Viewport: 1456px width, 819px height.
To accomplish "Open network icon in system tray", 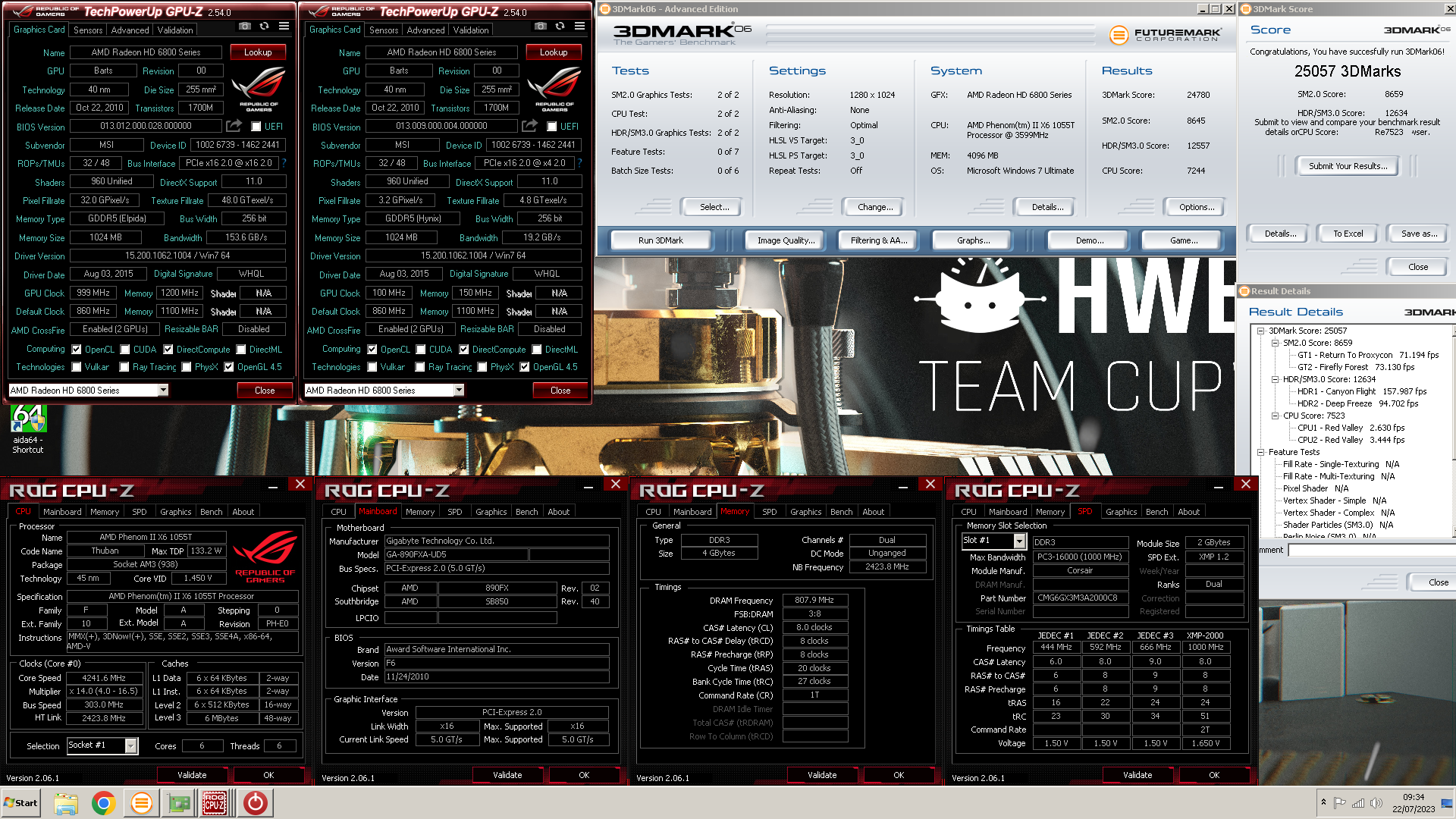I will (x=1358, y=803).
